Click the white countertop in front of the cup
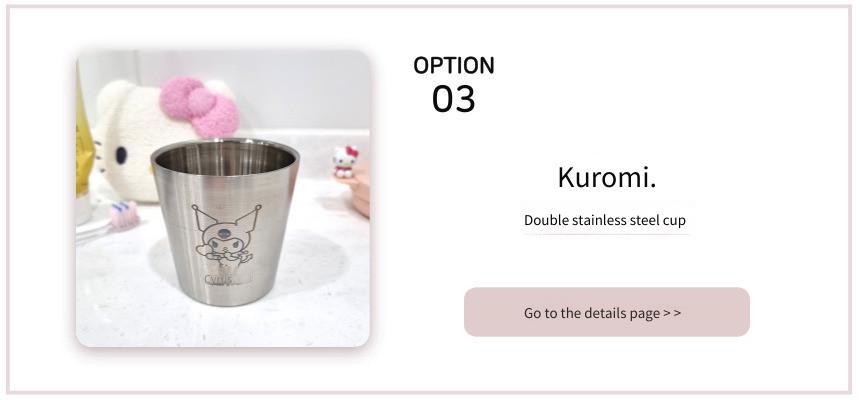This screenshot has width=860, height=400. pyautogui.click(x=219, y=324)
